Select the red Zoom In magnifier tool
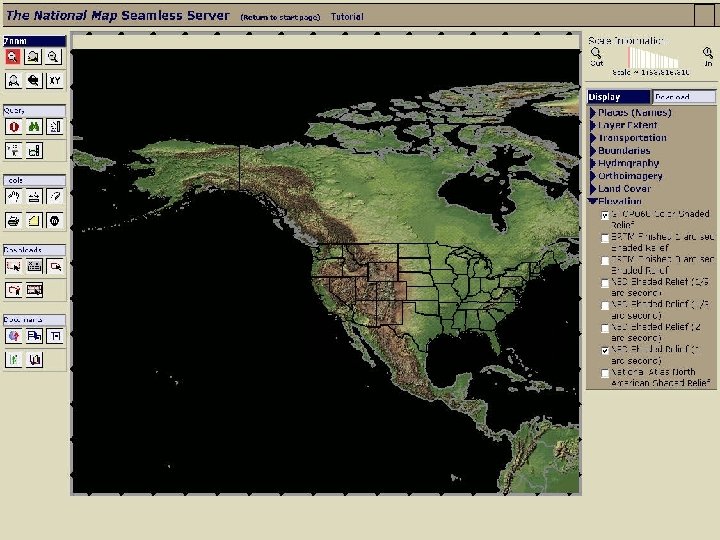 pyautogui.click(x=13, y=57)
